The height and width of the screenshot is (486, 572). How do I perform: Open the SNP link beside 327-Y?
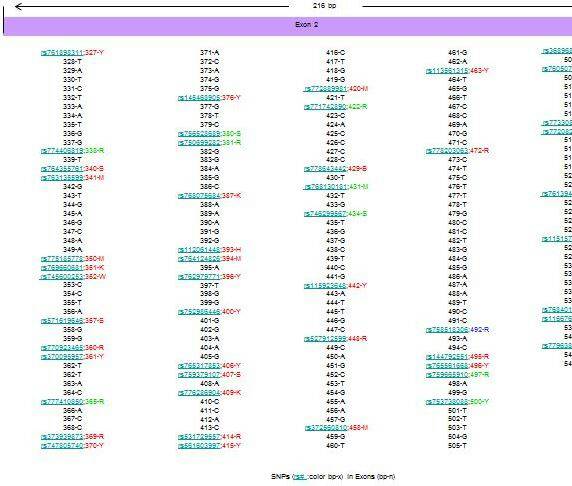coord(62,53)
